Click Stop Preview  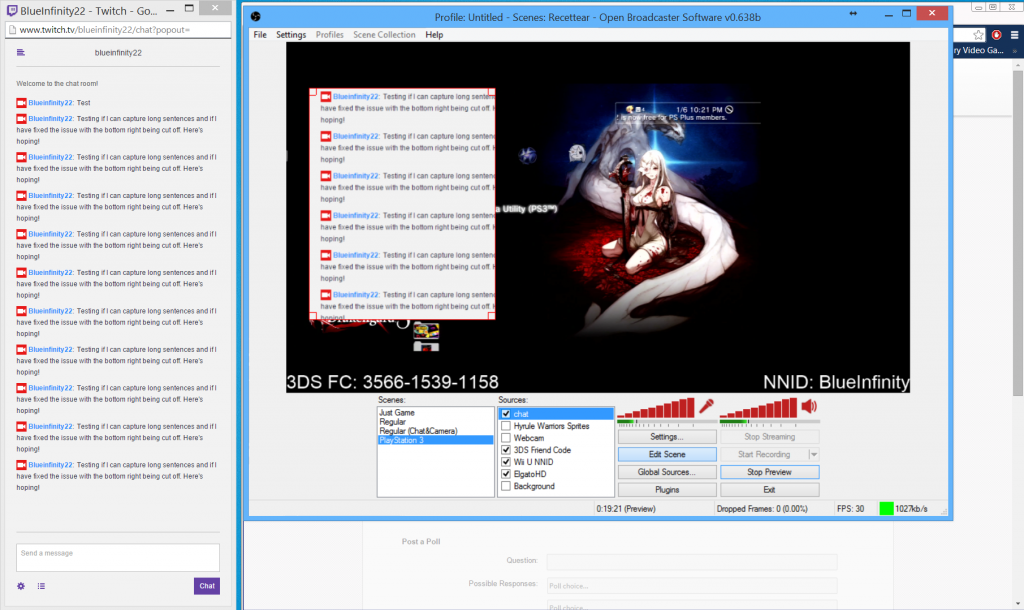[x=769, y=472]
